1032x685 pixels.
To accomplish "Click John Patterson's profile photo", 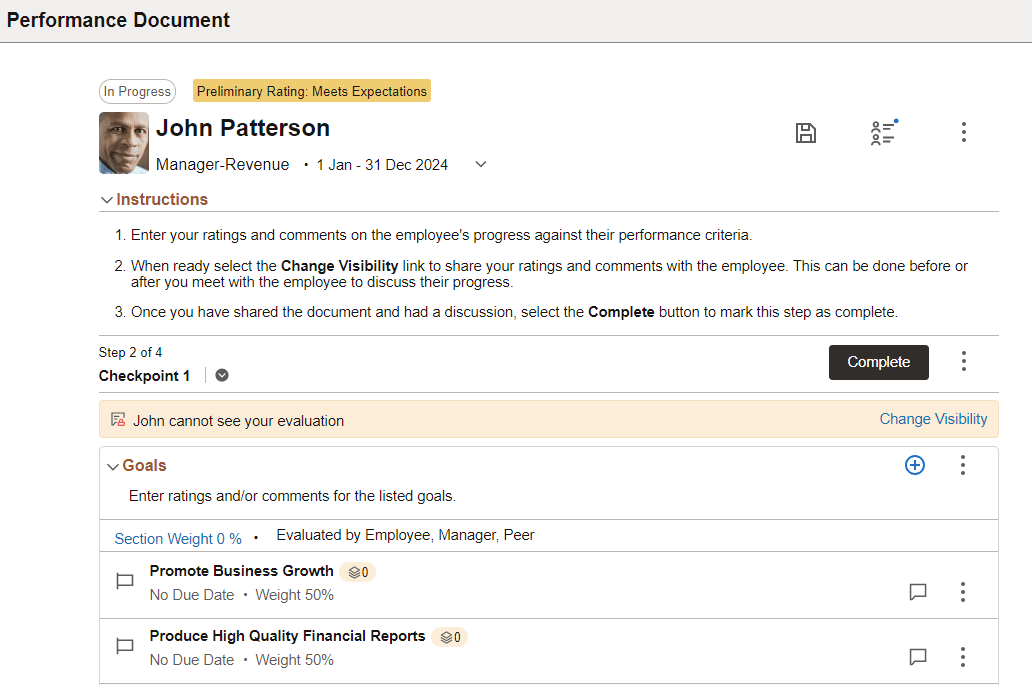I will coord(123,142).
